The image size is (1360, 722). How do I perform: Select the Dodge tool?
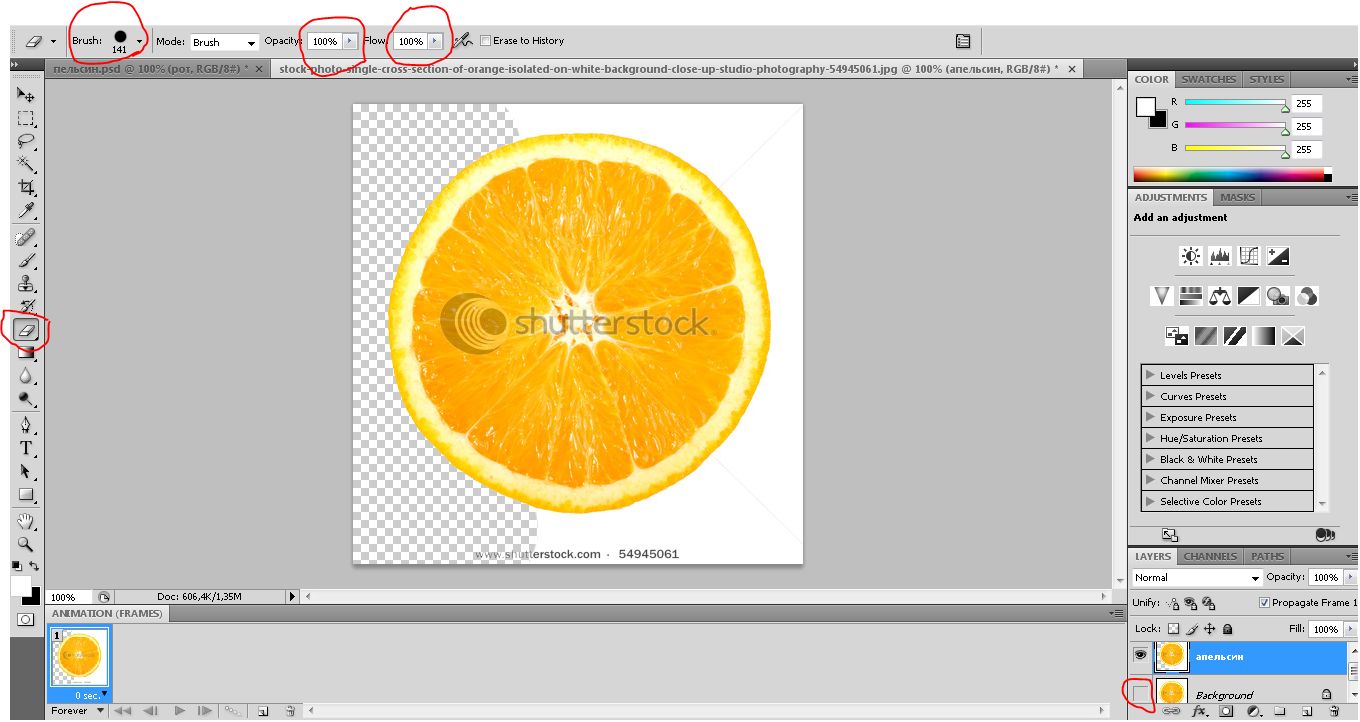[x=26, y=399]
